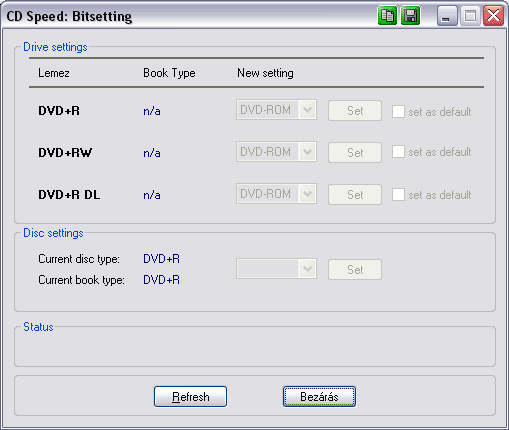The image size is (509, 430).
Task: Click the n/a value for DVD+R DL
Action: 152,195
